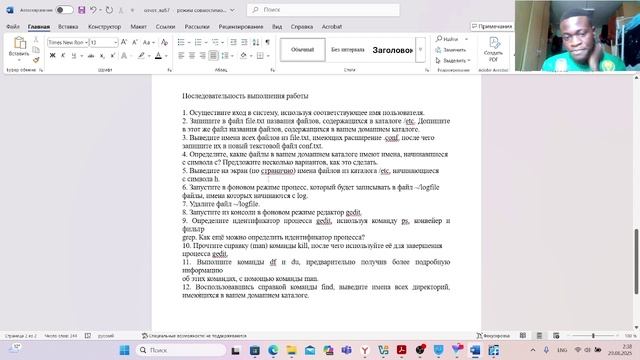Click the text highlight color pen

pos(141,56)
